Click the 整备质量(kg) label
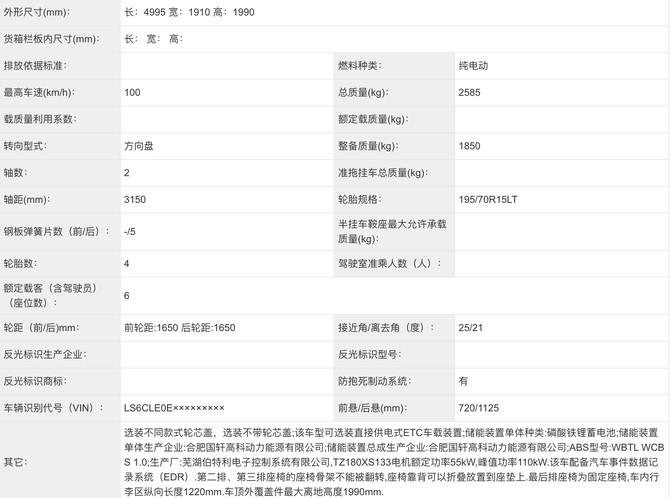The height and width of the screenshot is (498, 672). [368, 146]
